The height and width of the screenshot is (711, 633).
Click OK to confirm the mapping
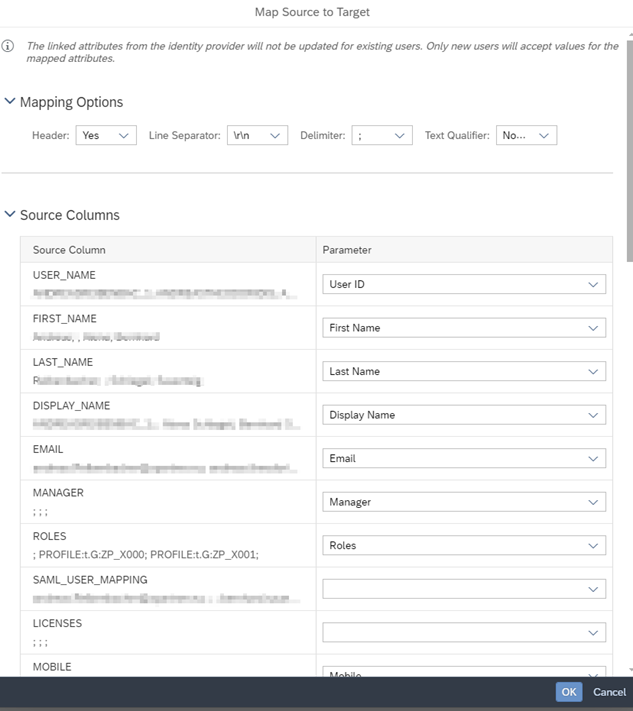(x=569, y=692)
